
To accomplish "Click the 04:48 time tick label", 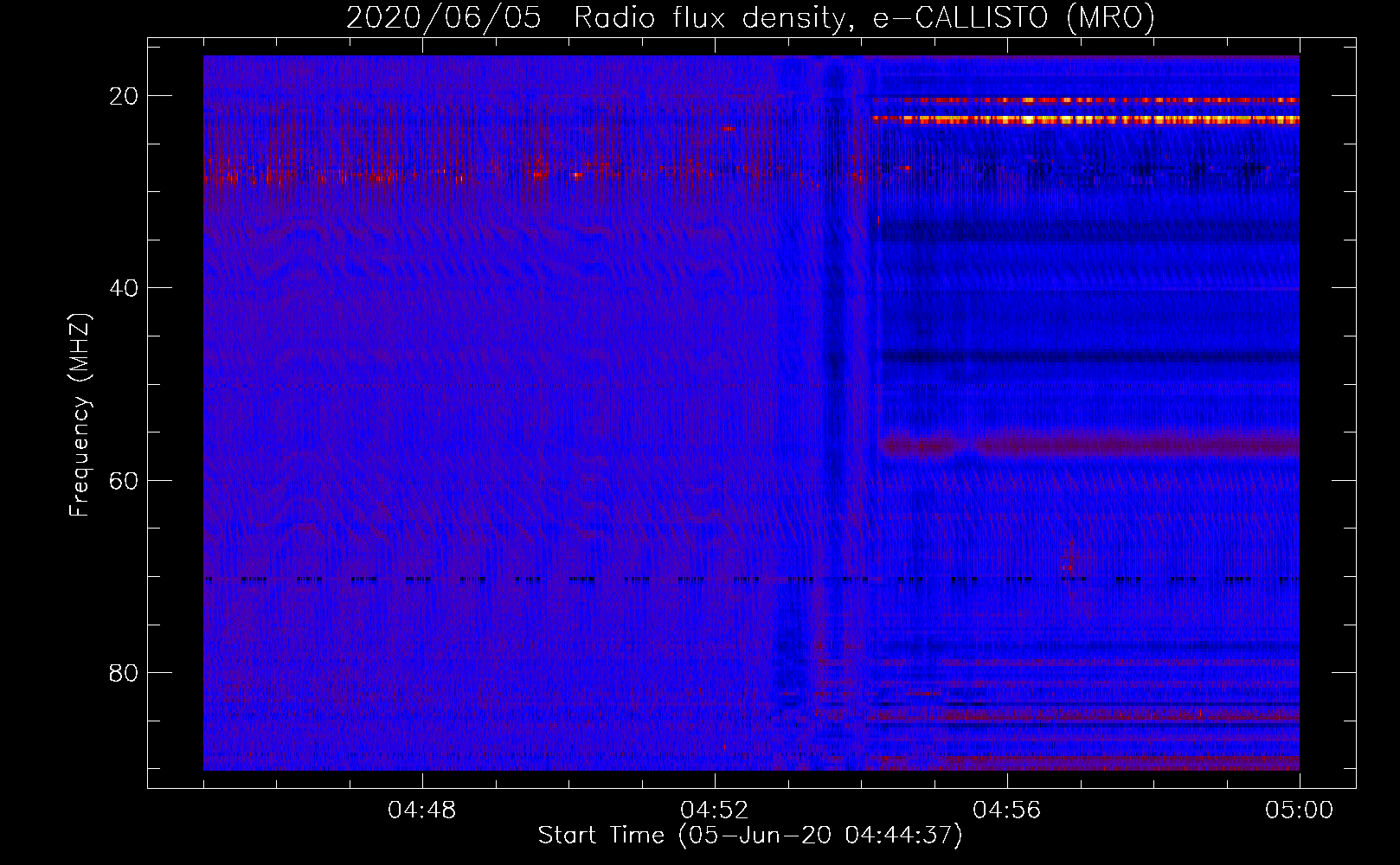I will click(x=422, y=811).
